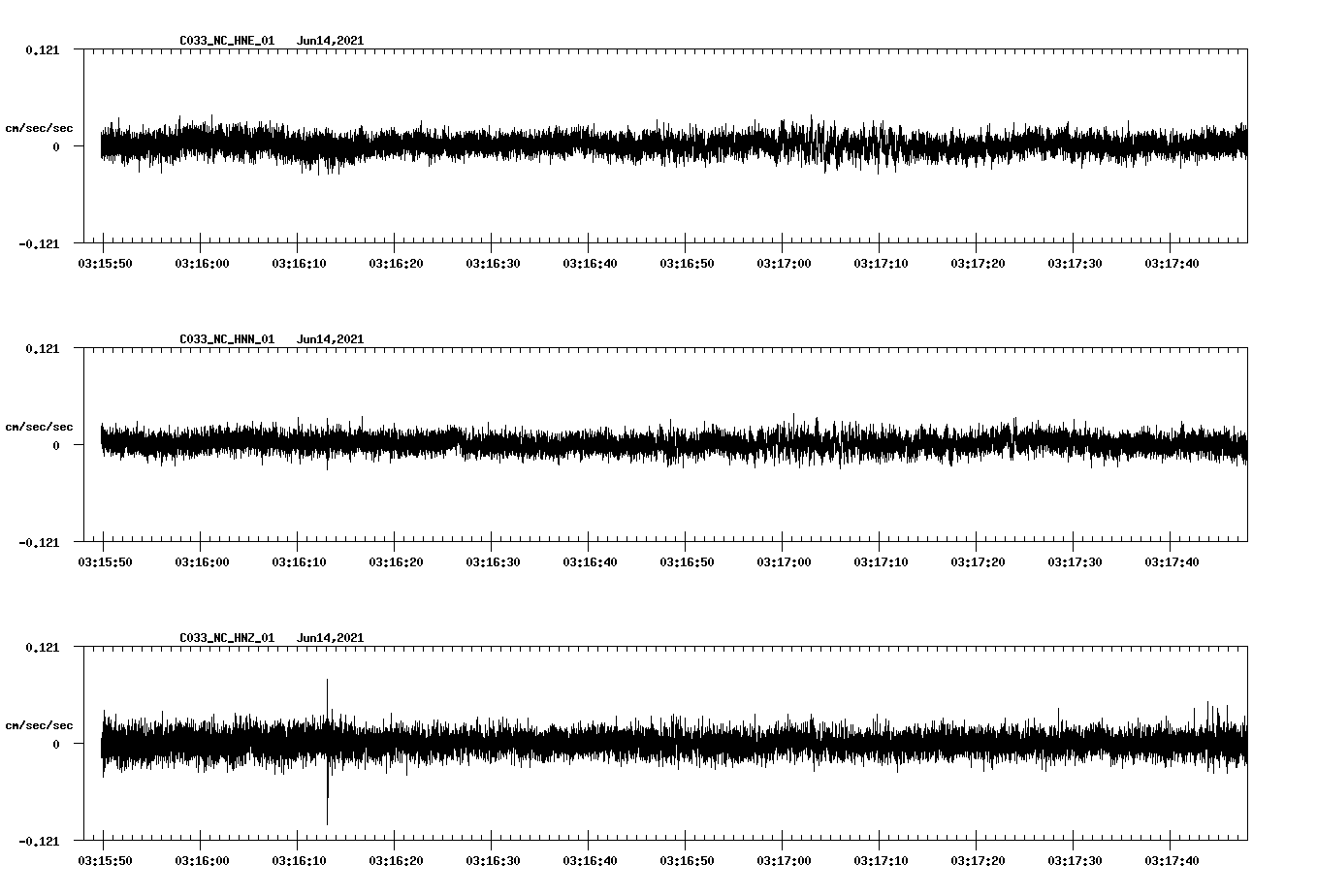The image size is (1317, 896).
Task: Click the Jun14,2021 date on HNZ plot
Action: tap(331, 638)
